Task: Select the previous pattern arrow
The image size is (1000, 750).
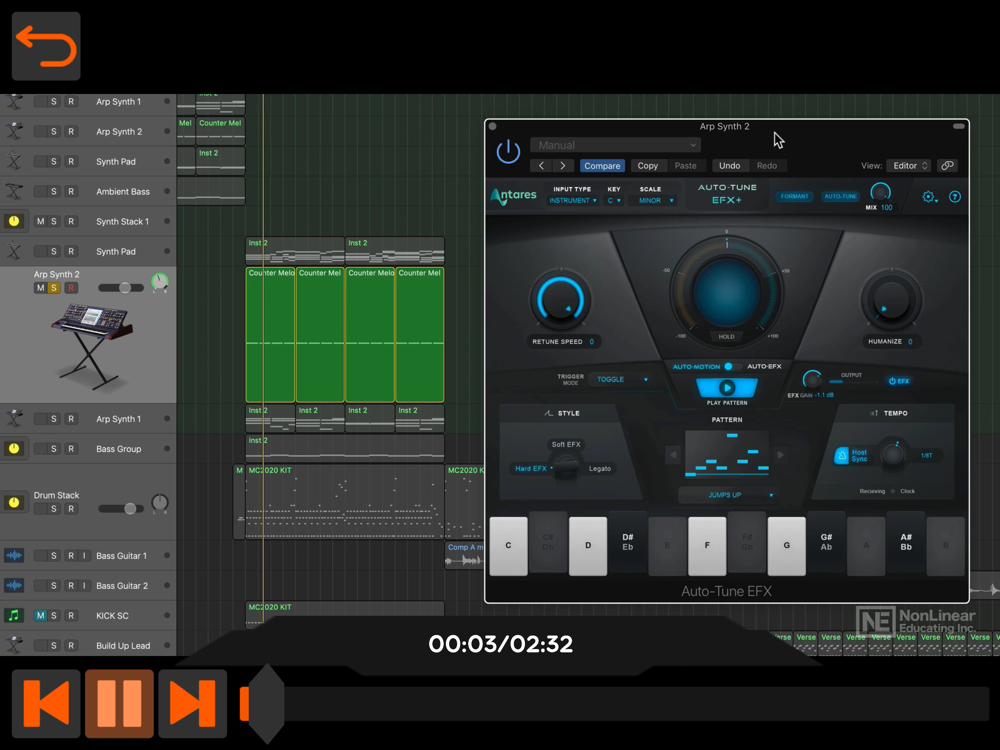Action: pos(673,455)
